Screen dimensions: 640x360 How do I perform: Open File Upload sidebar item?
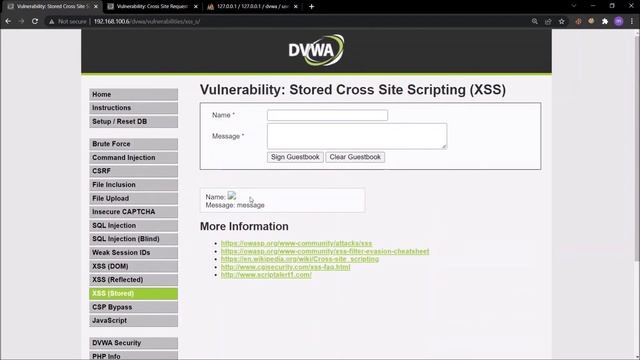coord(133,198)
